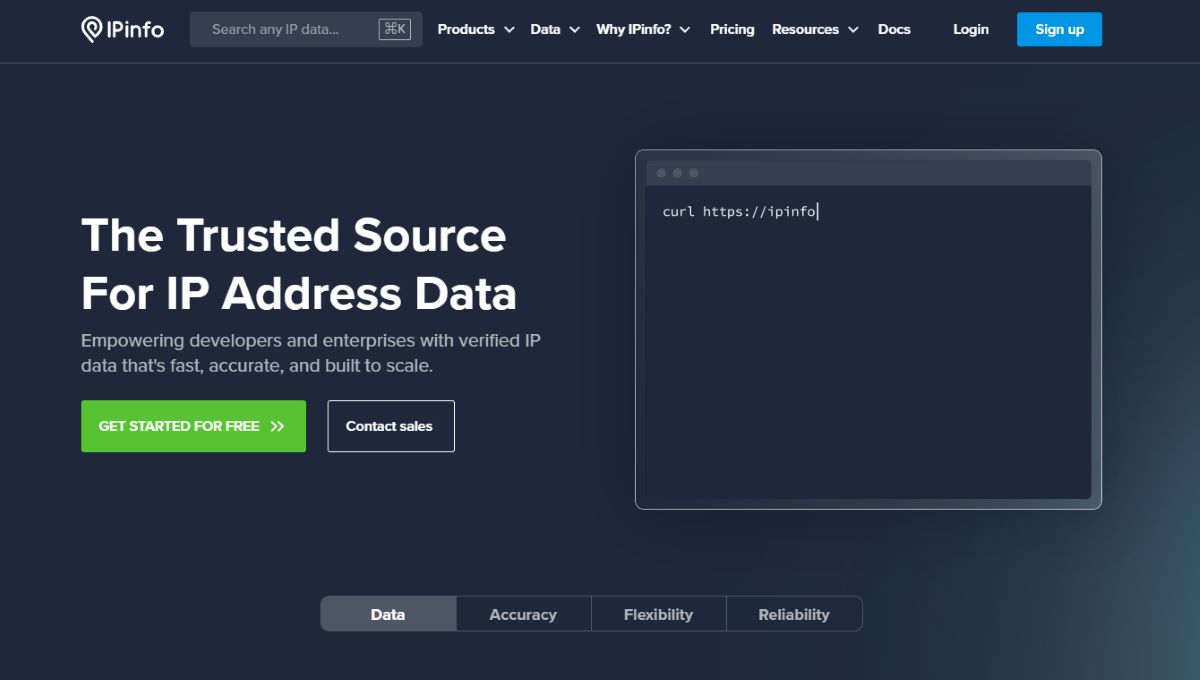Open the Data dropdown in navigation

coord(554,29)
